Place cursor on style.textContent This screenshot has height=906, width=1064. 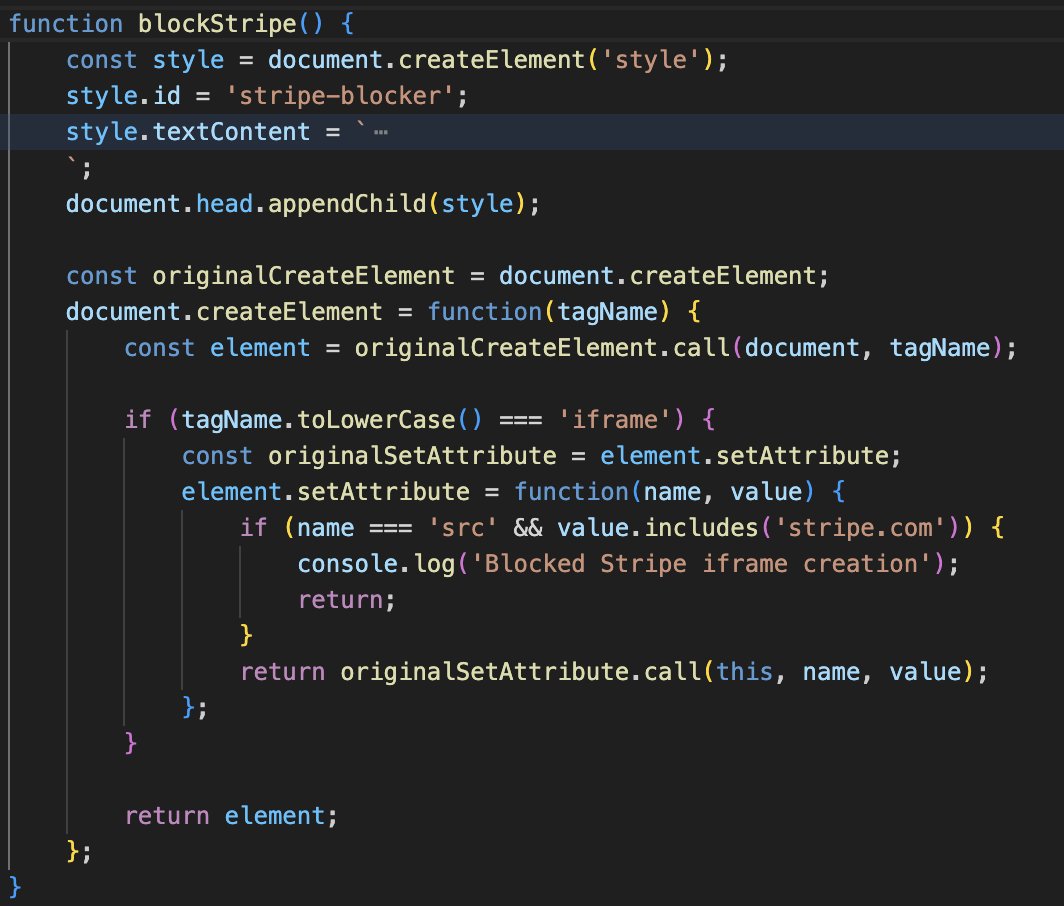(x=188, y=132)
